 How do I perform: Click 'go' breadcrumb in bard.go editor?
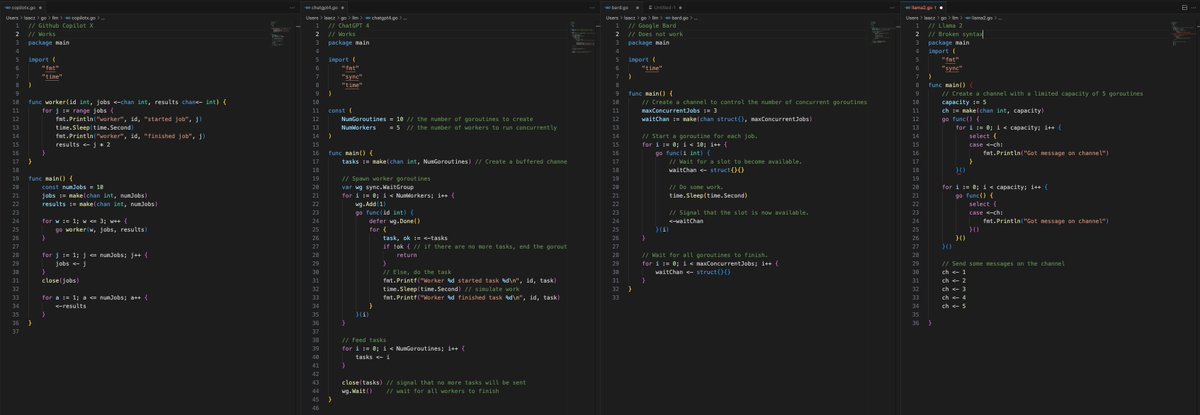tap(642, 19)
